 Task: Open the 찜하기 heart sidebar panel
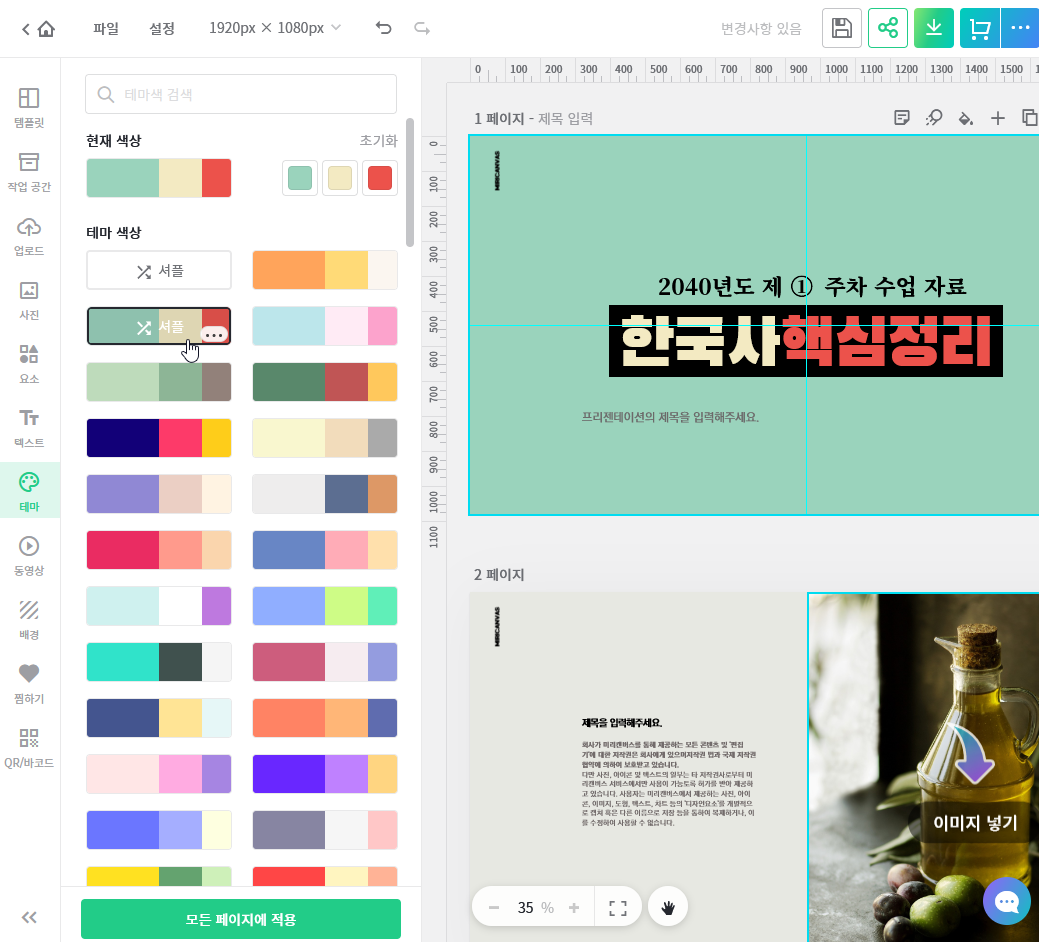tap(29, 684)
